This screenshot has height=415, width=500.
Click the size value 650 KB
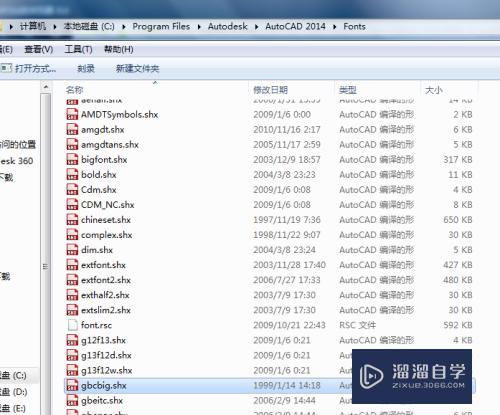[458, 220]
